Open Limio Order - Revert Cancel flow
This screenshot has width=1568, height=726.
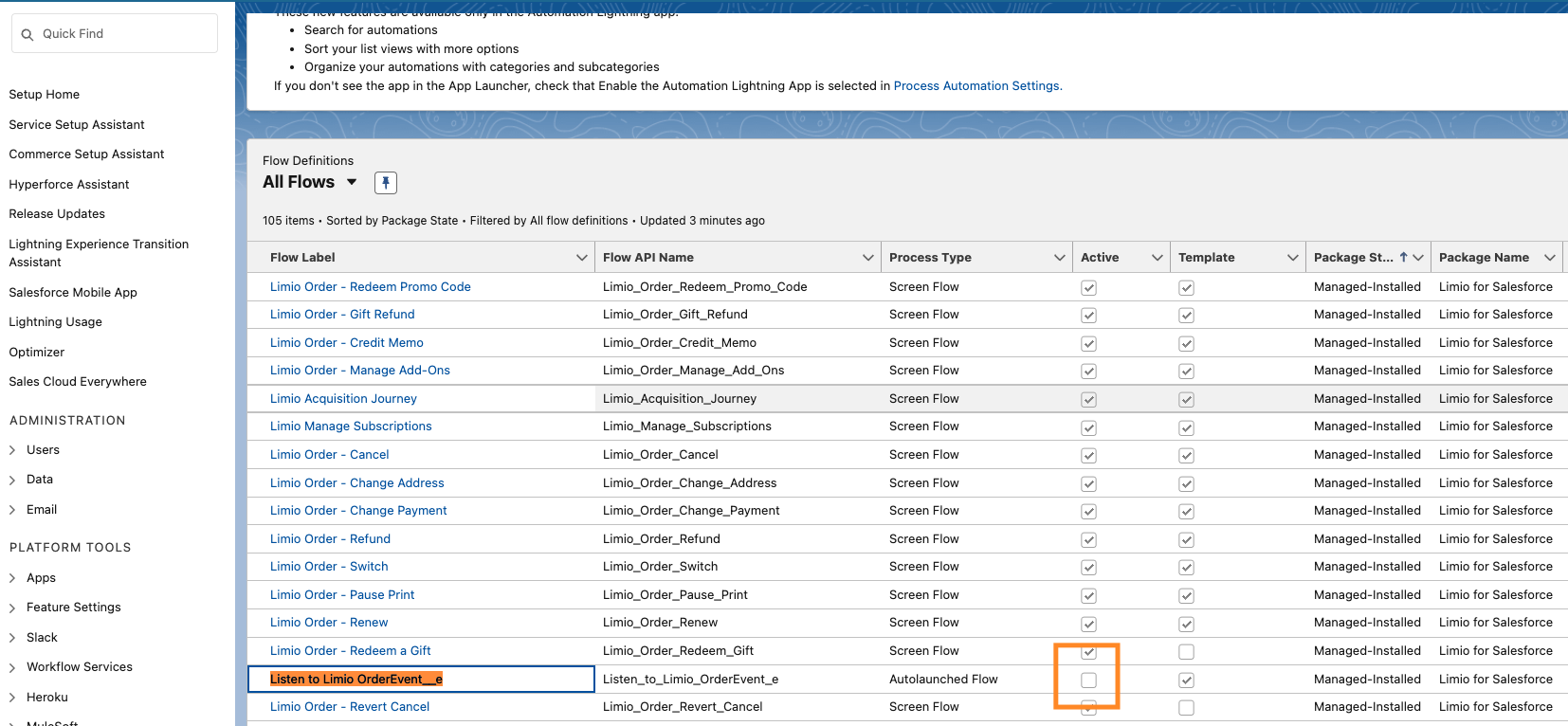[x=350, y=706]
